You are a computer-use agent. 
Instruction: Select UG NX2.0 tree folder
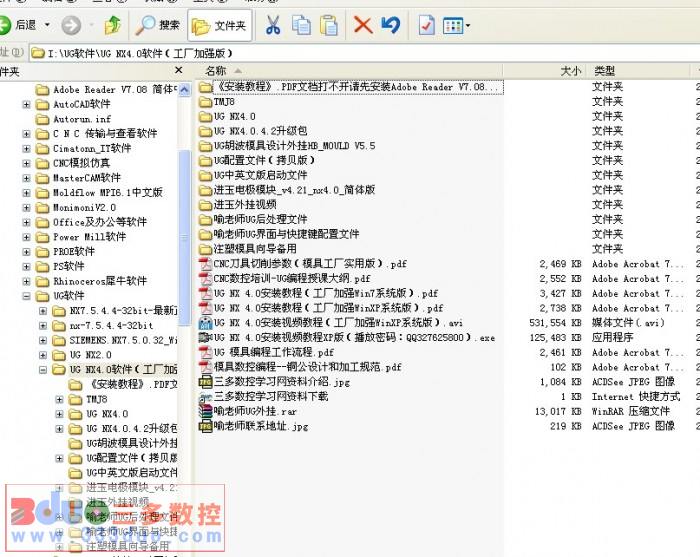82,355
